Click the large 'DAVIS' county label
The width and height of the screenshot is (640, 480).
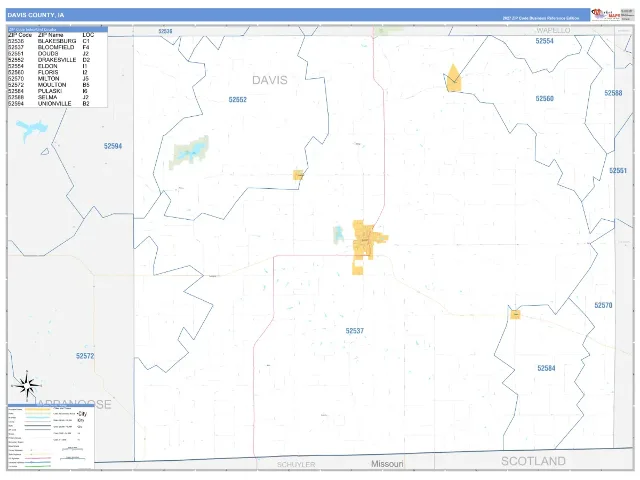(270, 80)
